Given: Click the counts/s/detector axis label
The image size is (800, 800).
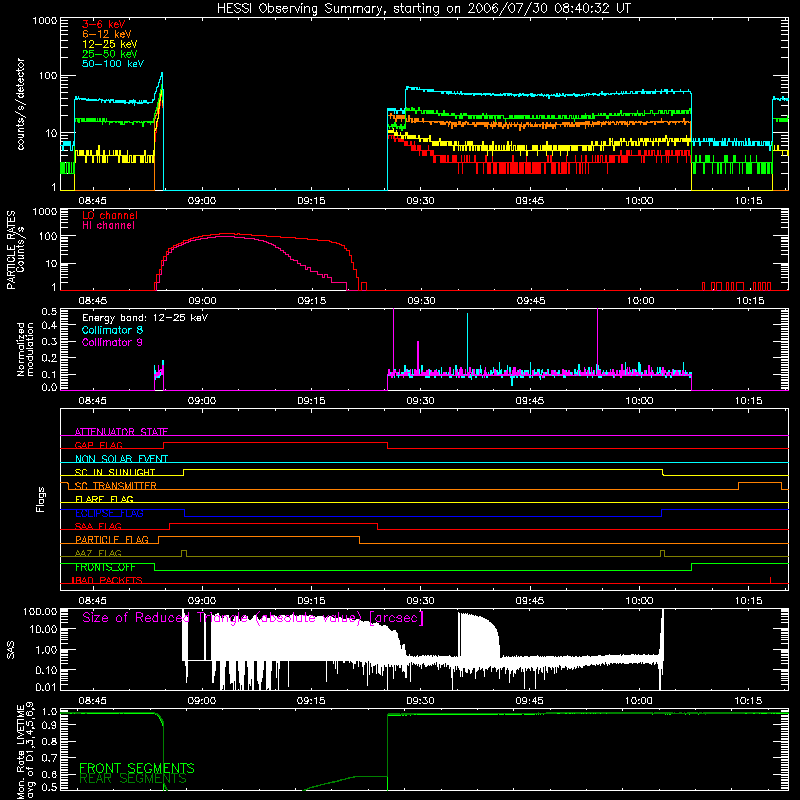Looking at the screenshot, I should 20,104.
